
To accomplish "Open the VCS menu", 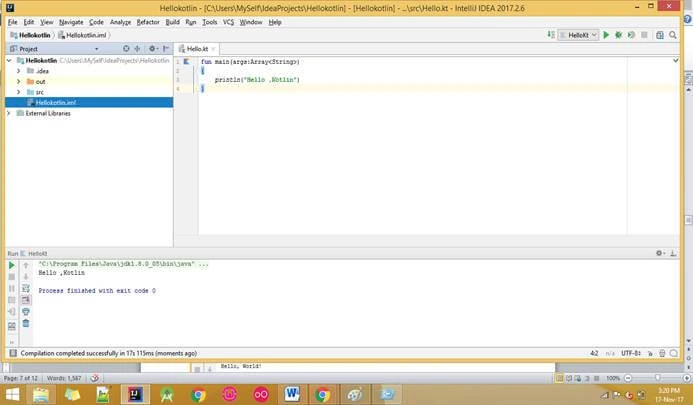I will pyautogui.click(x=228, y=22).
